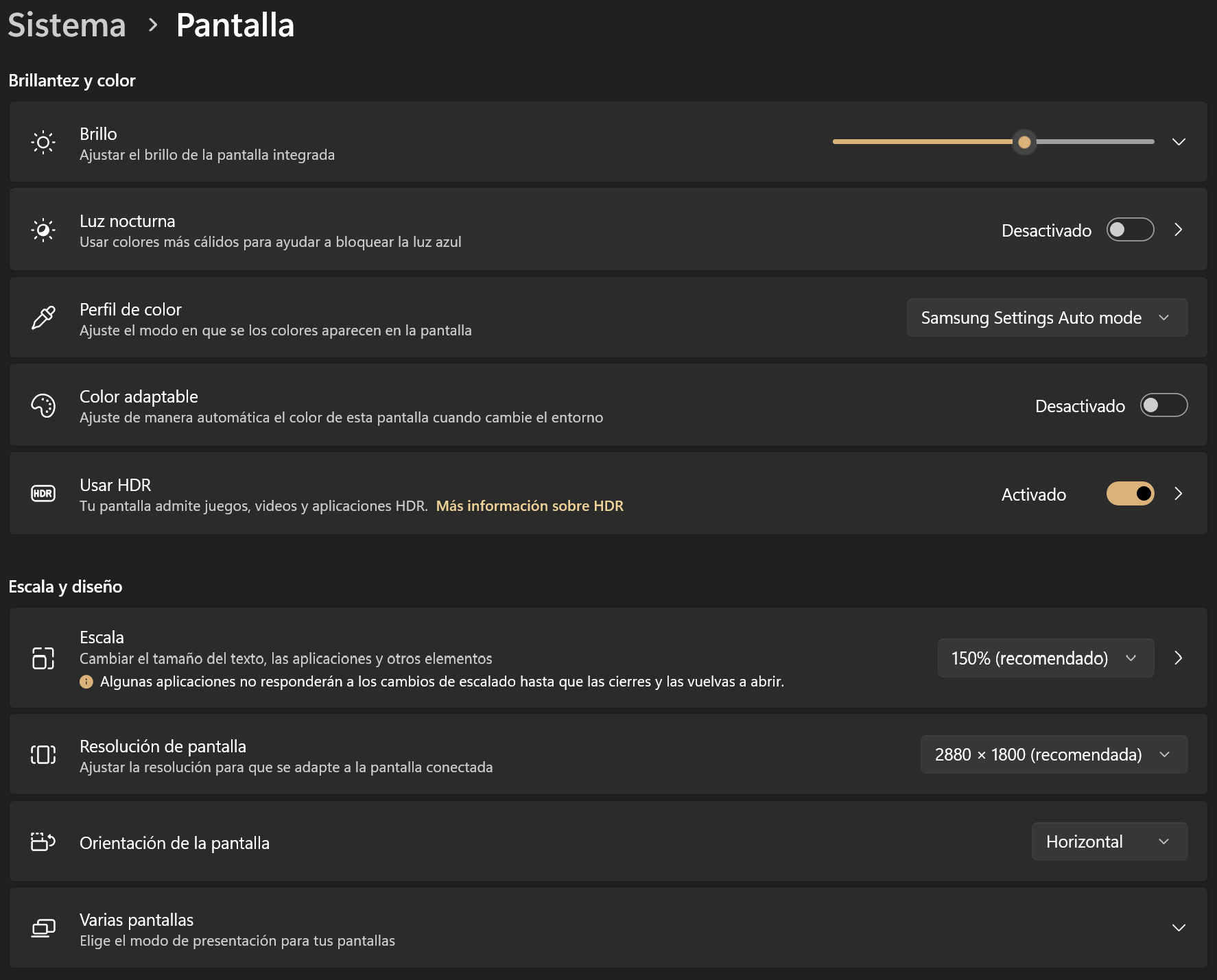Disable the Usar HDR toggle
Image resolution: width=1217 pixels, height=980 pixels.
coord(1130,494)
